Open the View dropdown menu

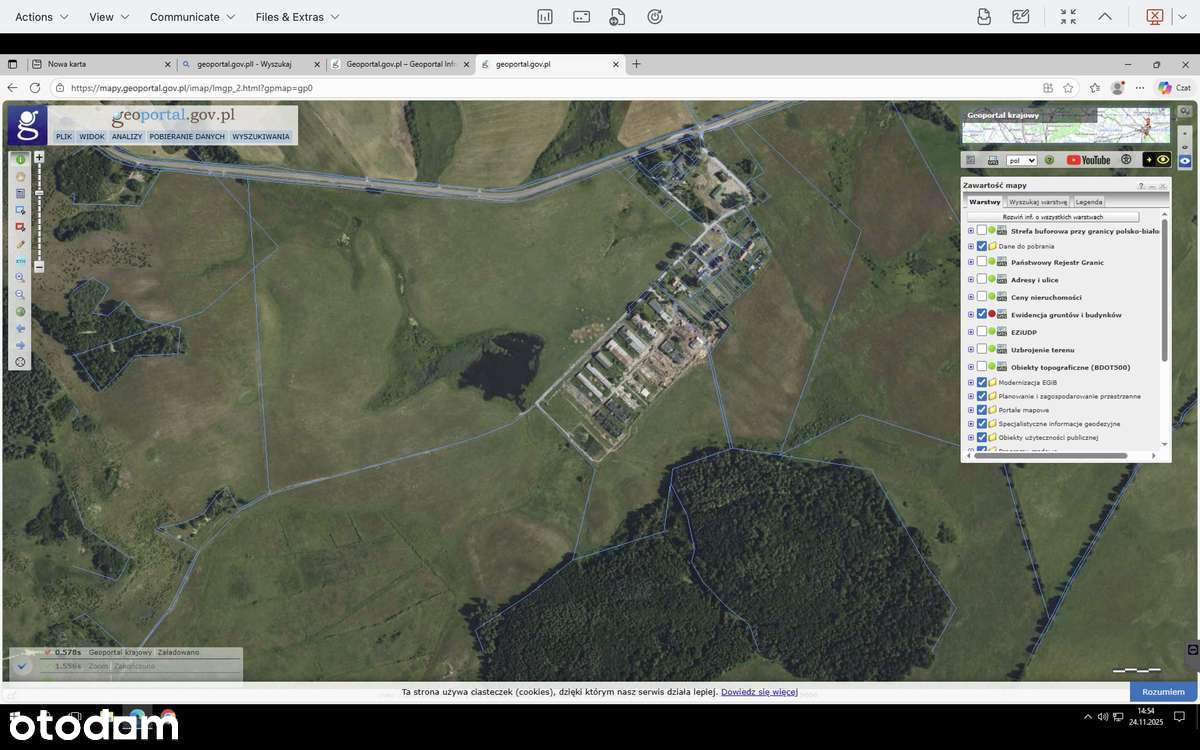108,17
